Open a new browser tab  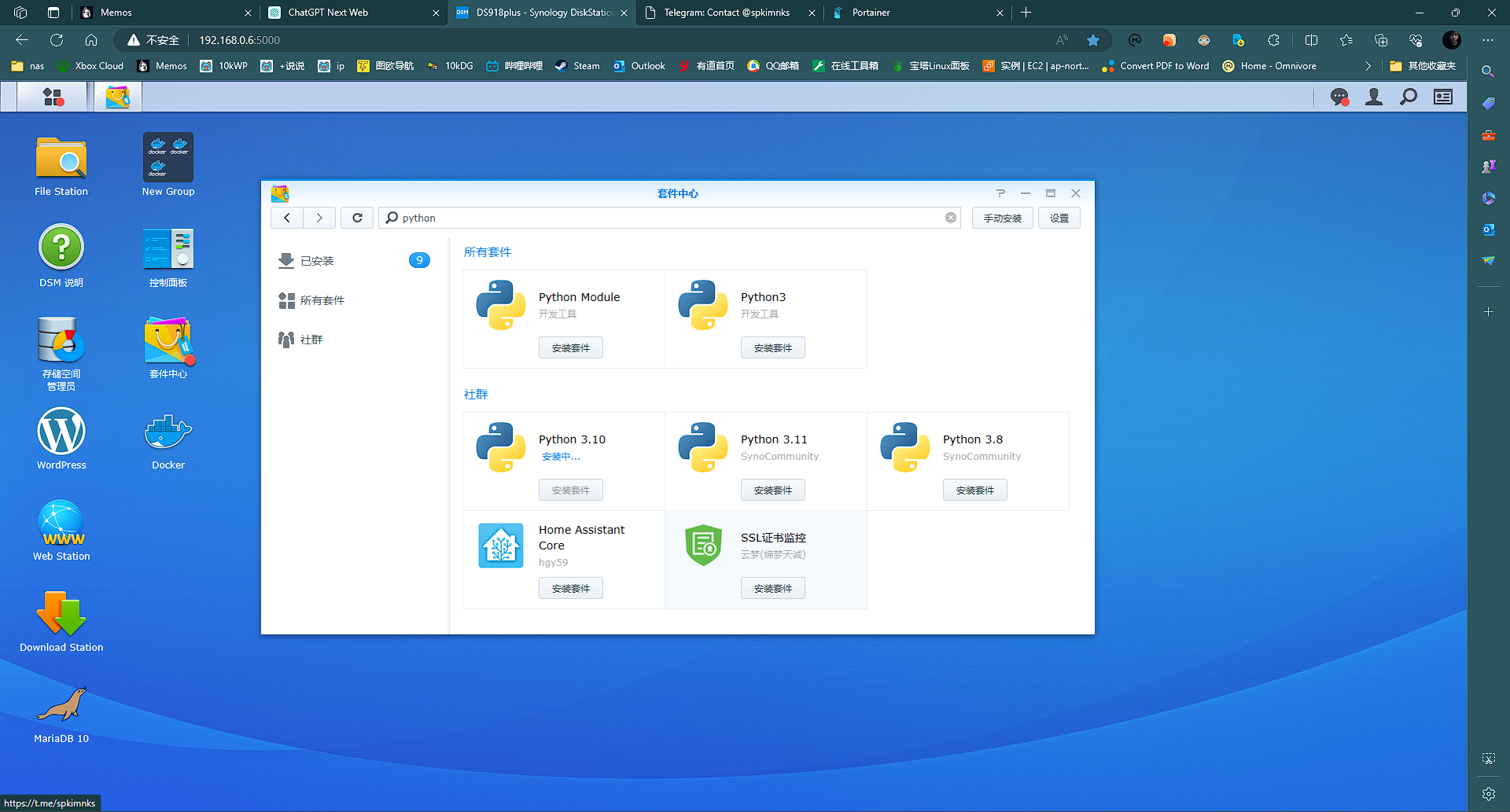pos(1026,13)
